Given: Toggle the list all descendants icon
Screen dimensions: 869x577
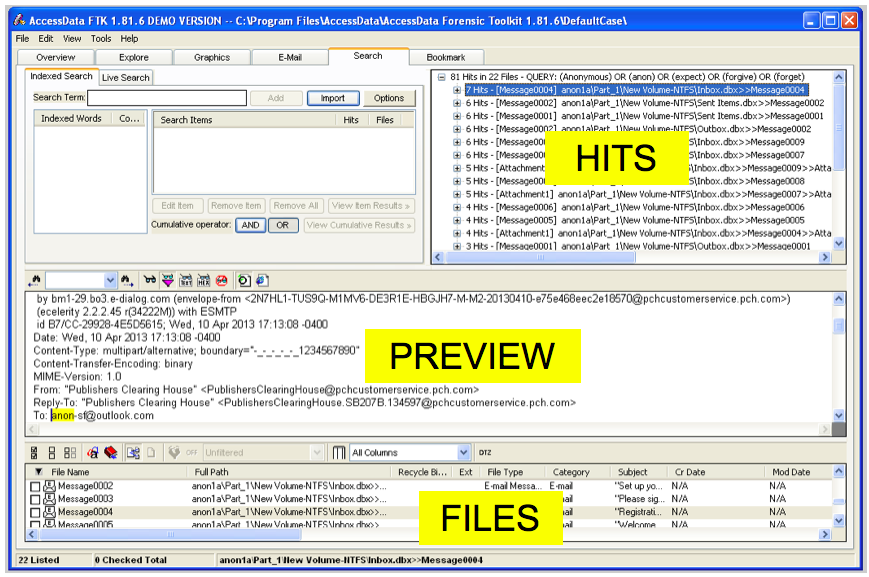Looking at the screenshot, I should tap(133, 453).
